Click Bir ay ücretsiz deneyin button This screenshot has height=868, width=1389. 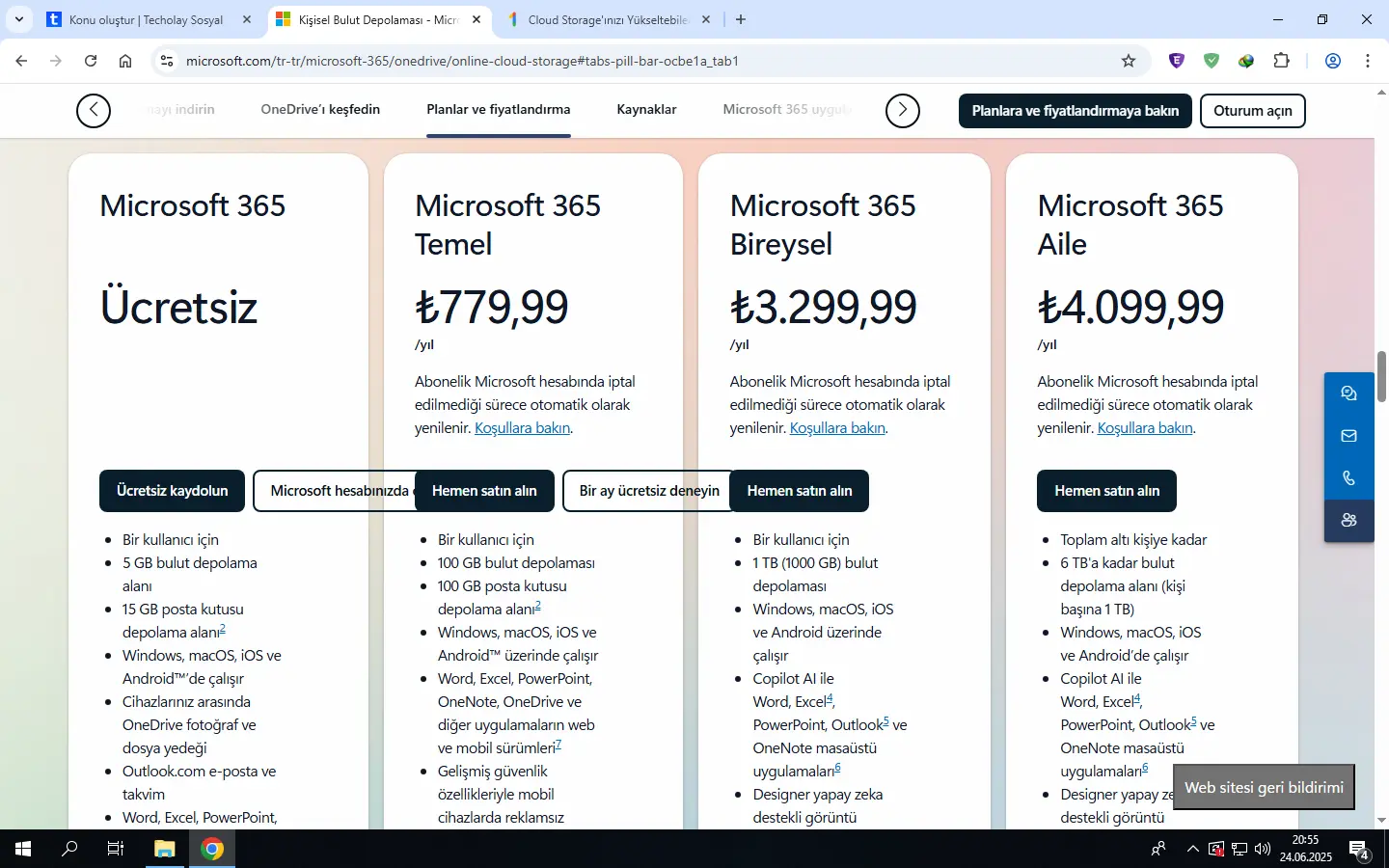646,491
